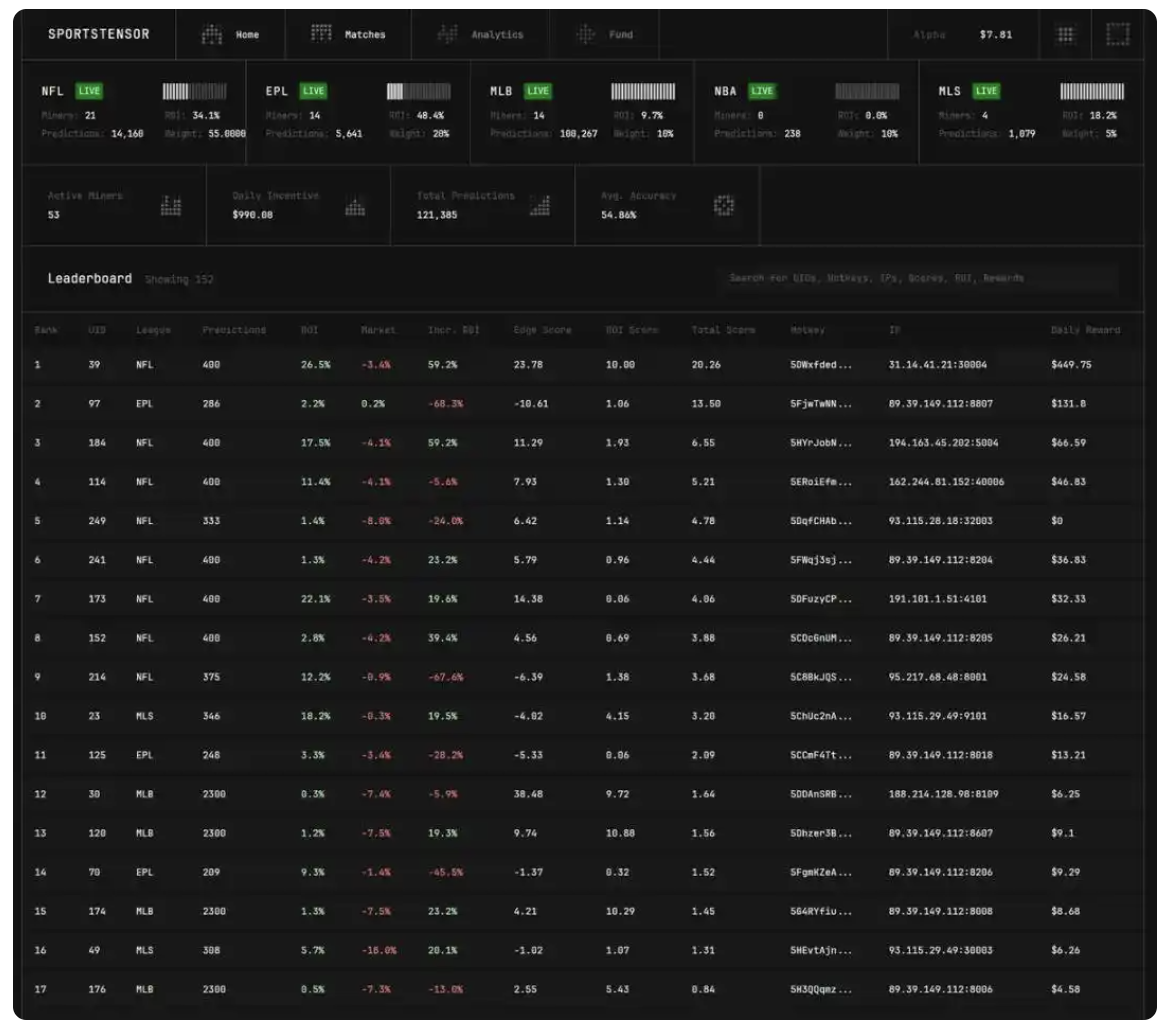This screenshot has height=1036, width=1168.
Task: Click the Matches grid icon
Action: coord(321,34)
